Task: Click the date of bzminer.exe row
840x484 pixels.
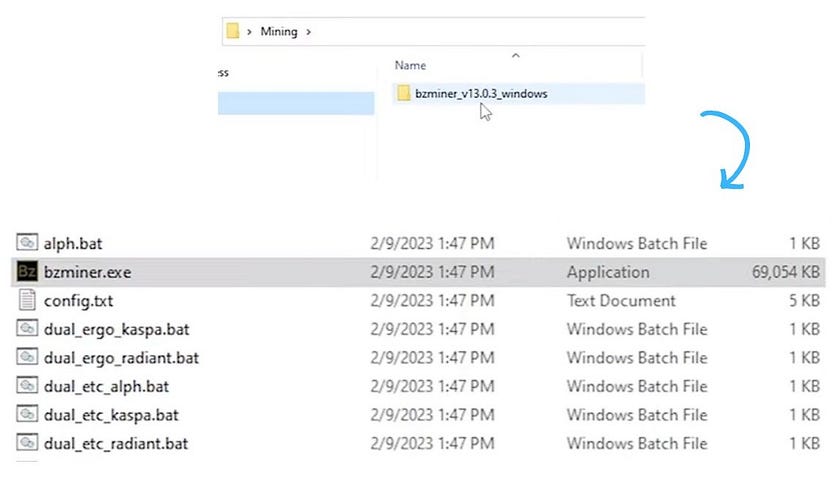Action: [432, 272]
